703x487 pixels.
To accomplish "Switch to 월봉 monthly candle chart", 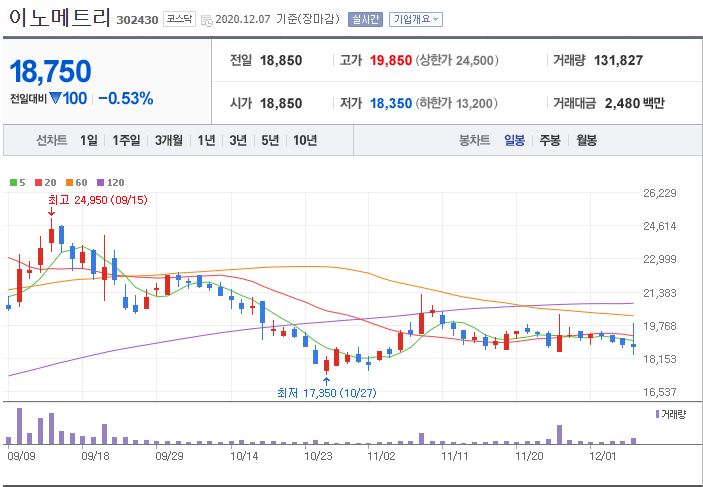I will (x=586, y=140).
